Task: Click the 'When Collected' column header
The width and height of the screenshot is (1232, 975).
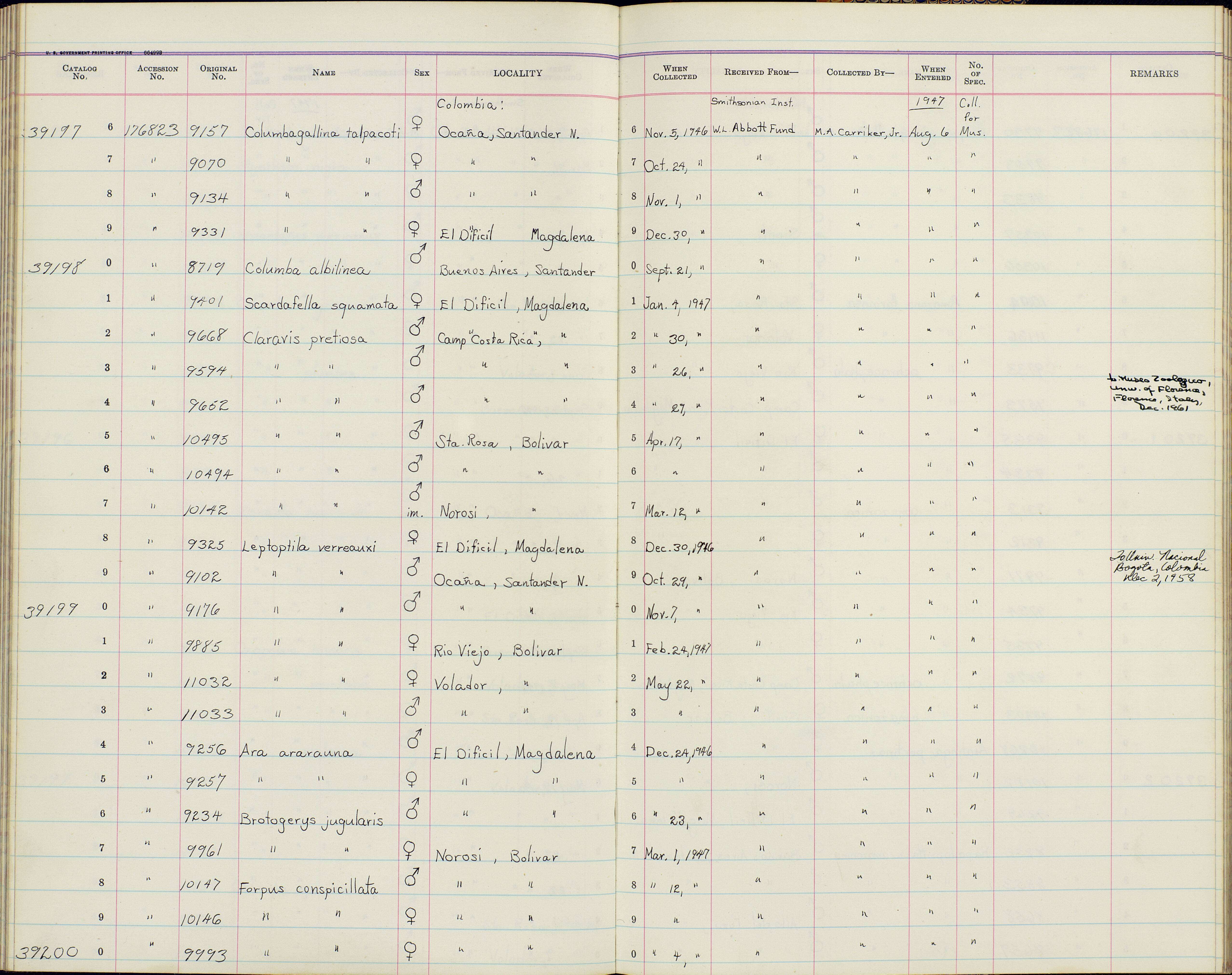Action: [675, 73]
